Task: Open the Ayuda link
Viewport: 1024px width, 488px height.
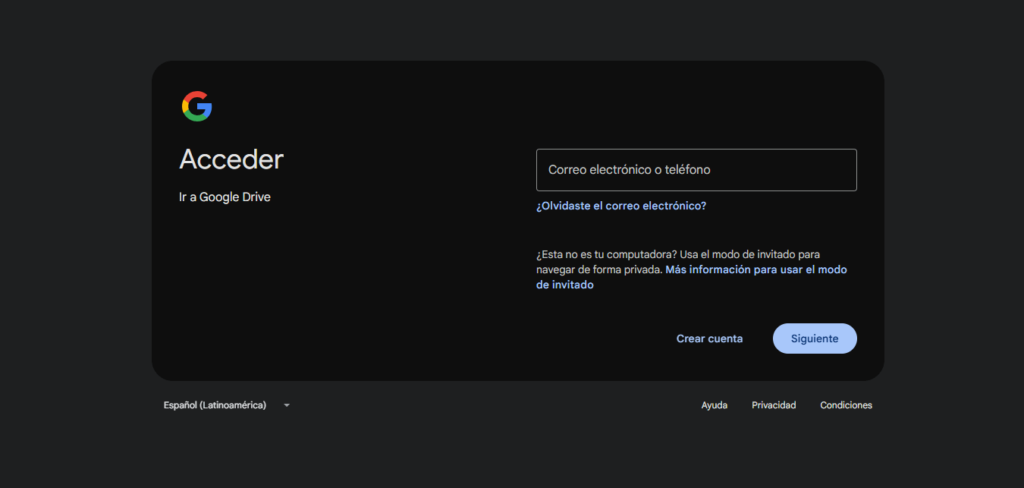Action: pyautogui.click(x=714, y=405)
